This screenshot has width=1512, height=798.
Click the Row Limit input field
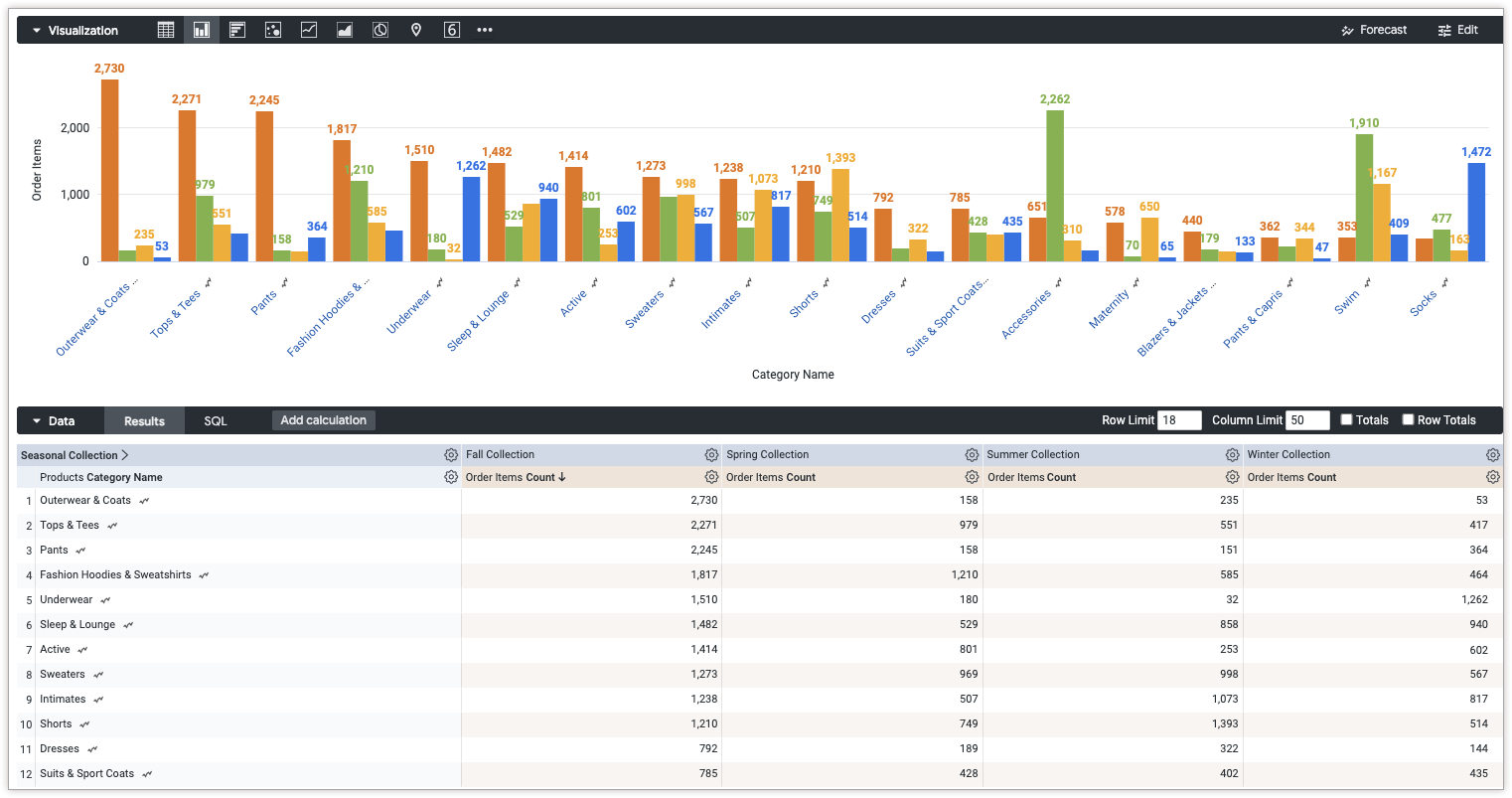1179,419
